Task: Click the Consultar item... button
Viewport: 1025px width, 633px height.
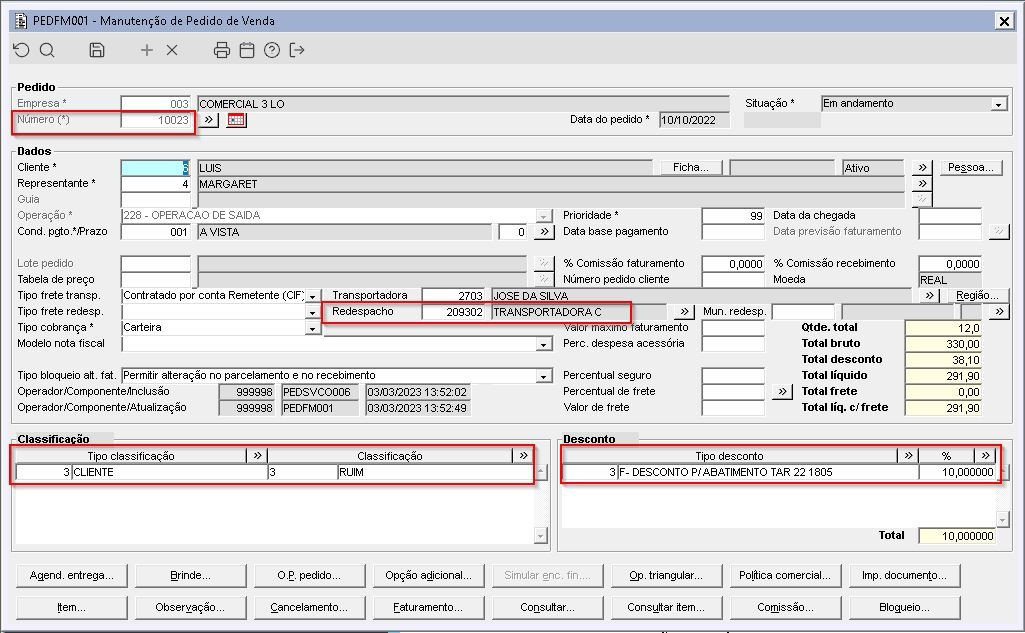Action: tap(666, 607)
